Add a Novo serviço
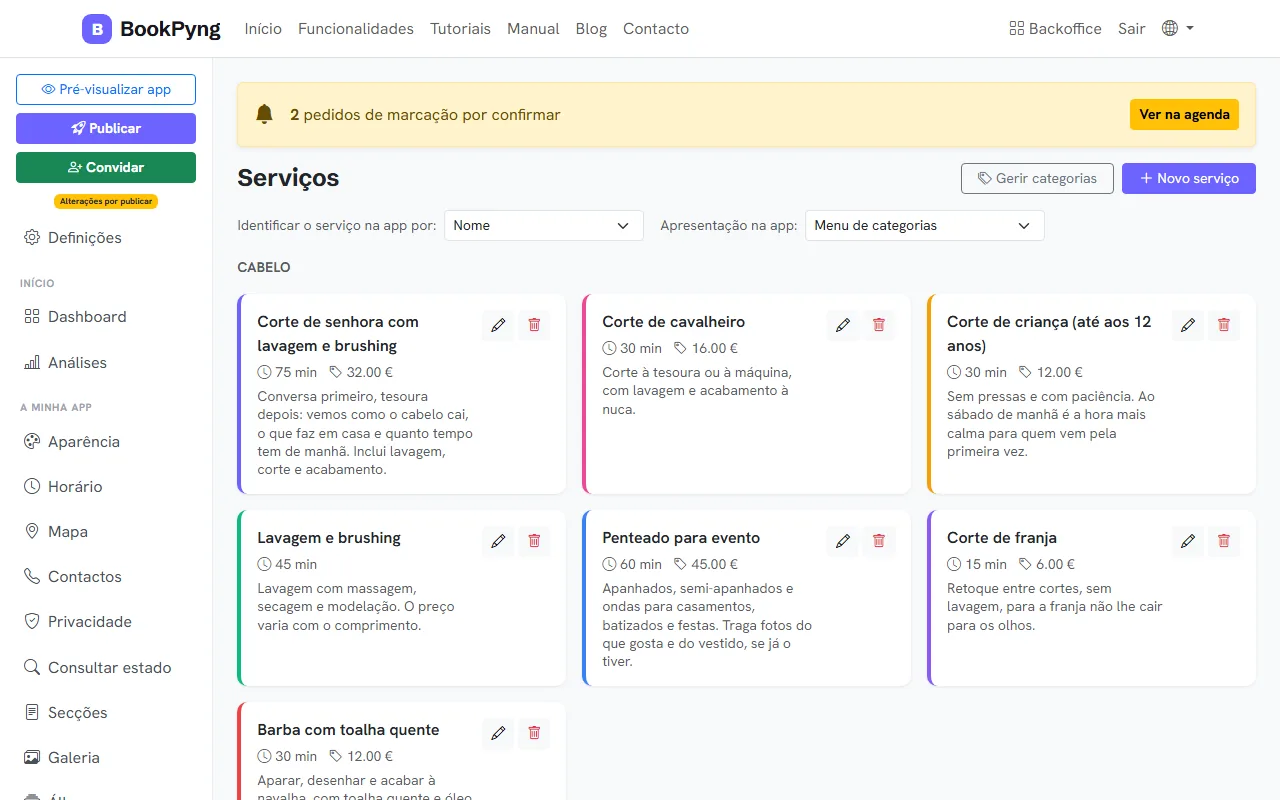 [1189, 178]
